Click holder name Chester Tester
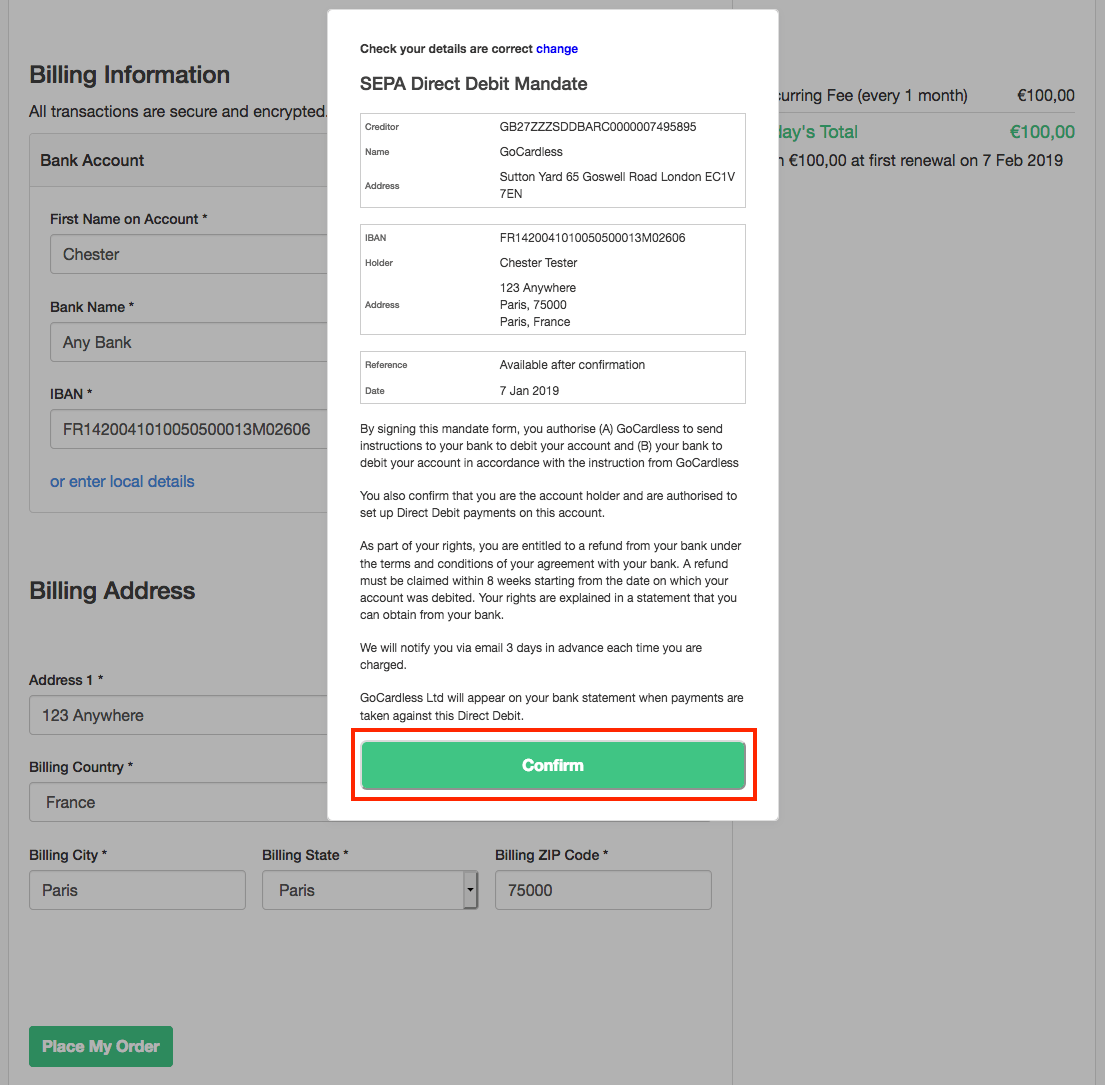 point(538,263)
